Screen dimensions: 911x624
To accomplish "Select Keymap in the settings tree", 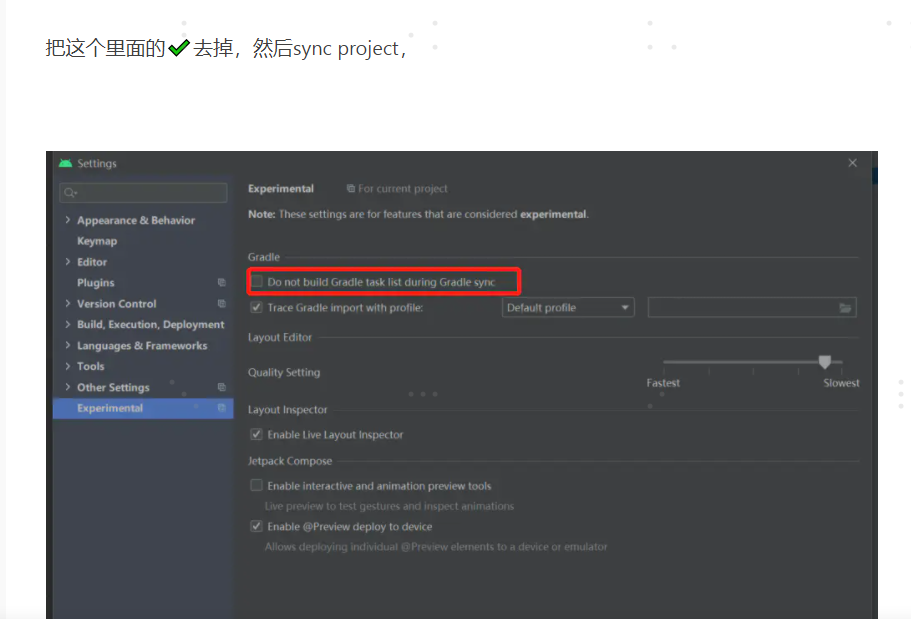I will [x=97, y=241].
